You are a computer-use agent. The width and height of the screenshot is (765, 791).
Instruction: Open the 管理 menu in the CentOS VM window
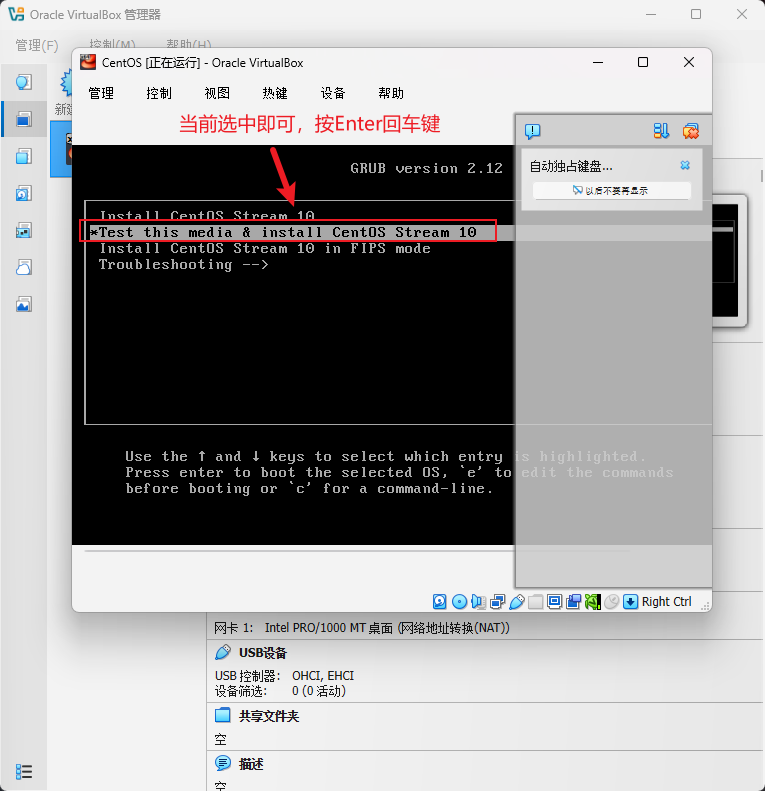coord(101,93)
